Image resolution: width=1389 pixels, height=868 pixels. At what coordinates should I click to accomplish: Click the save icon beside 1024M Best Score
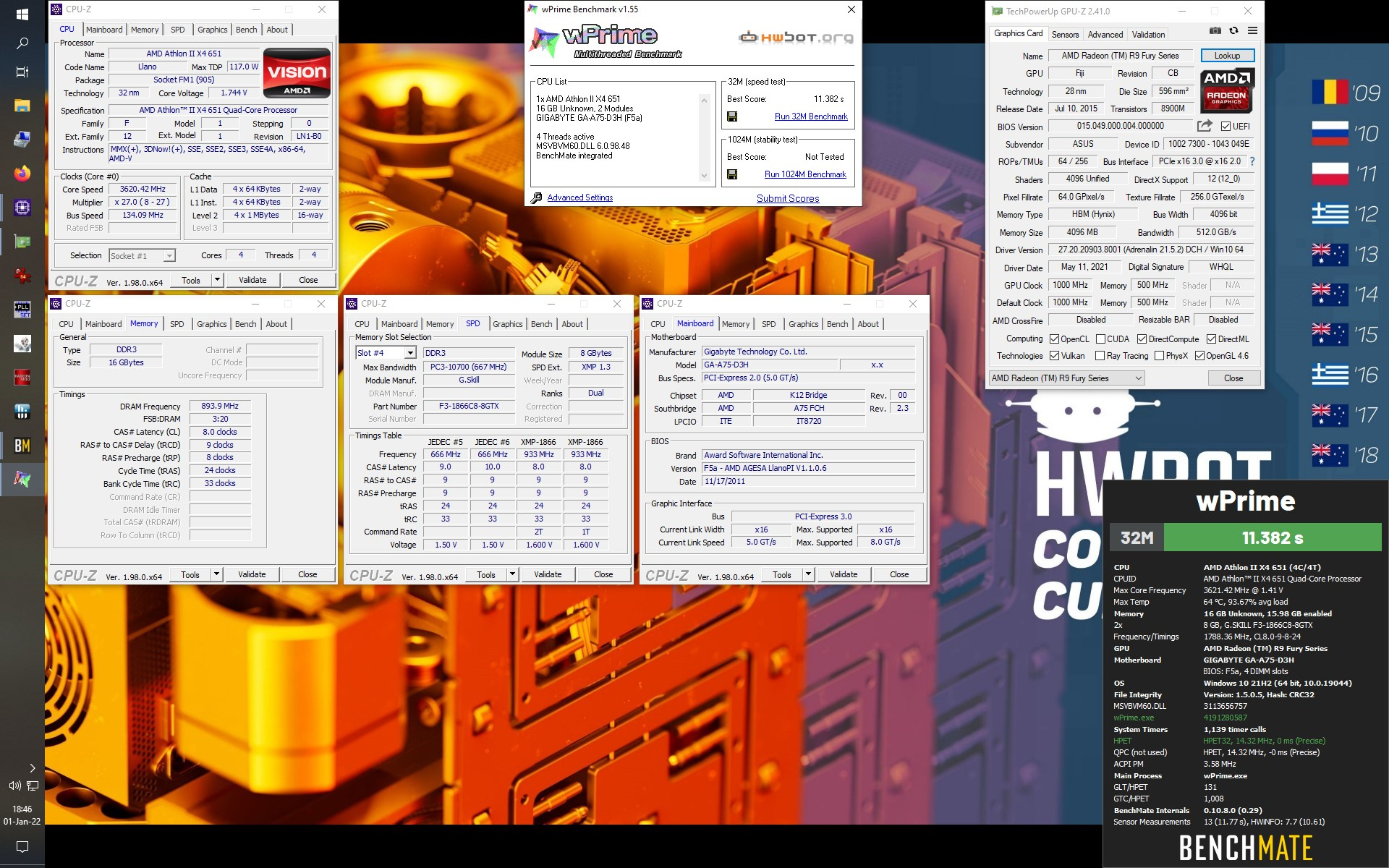pos(732,174)
